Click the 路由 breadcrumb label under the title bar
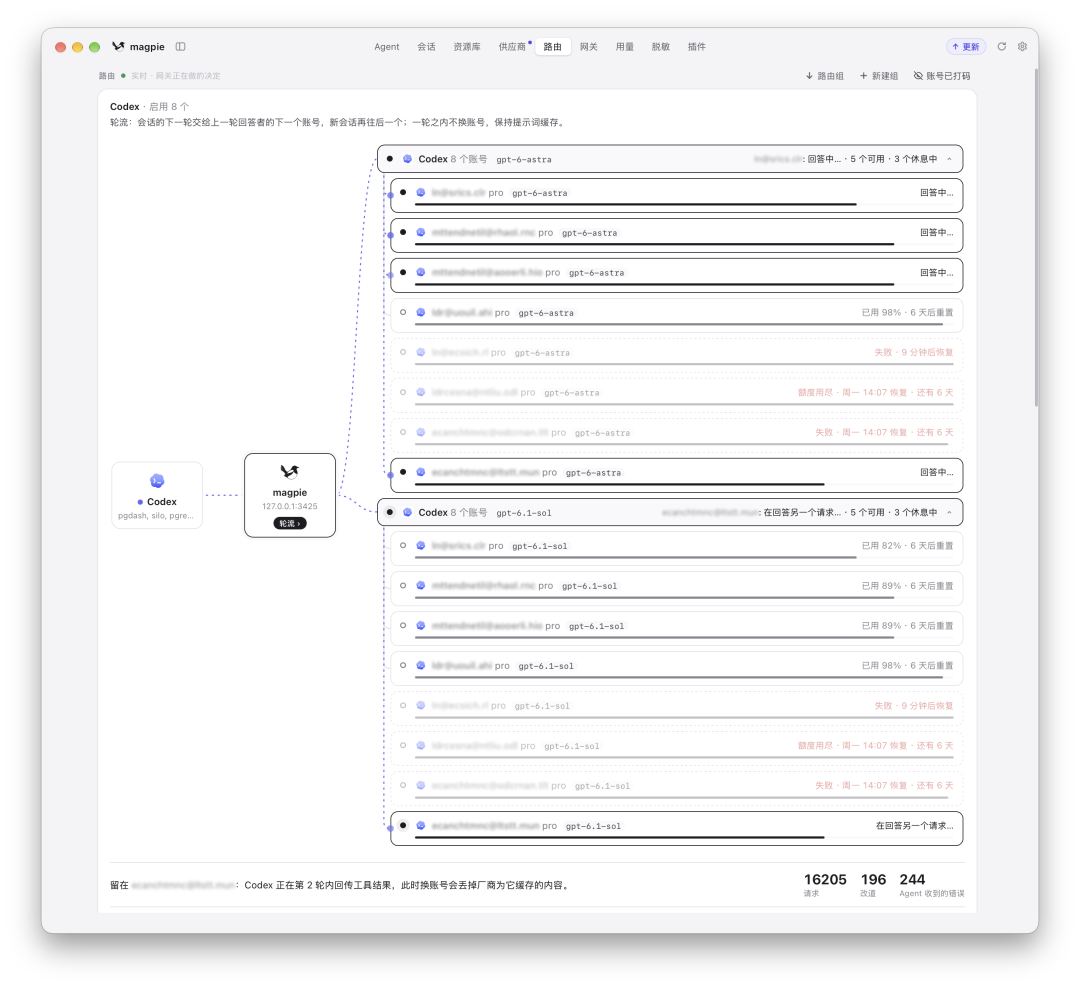Viewport: 1080px width, 988px height. pos(106,76)
